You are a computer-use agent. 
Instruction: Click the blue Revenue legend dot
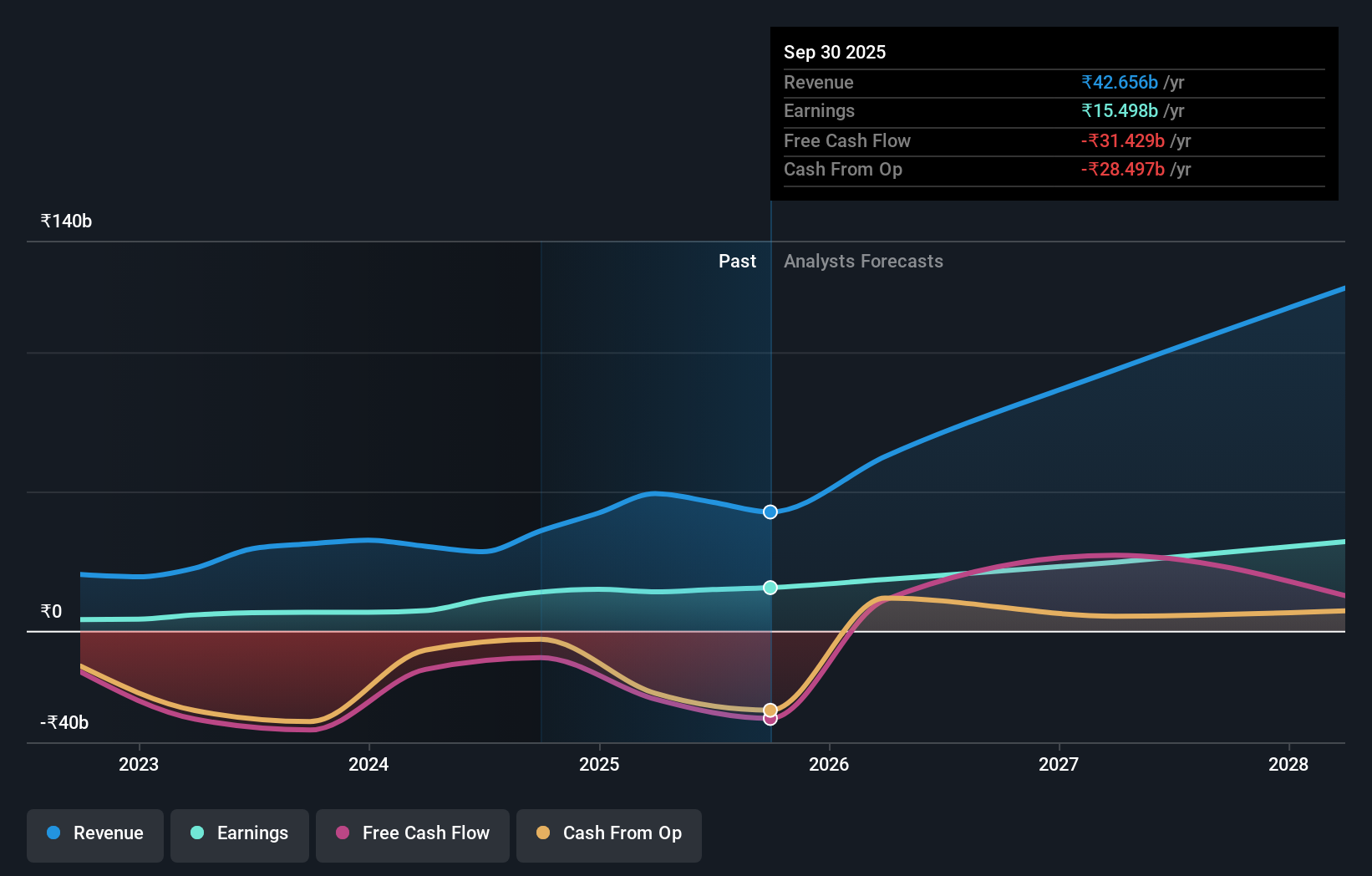[54, 833]
